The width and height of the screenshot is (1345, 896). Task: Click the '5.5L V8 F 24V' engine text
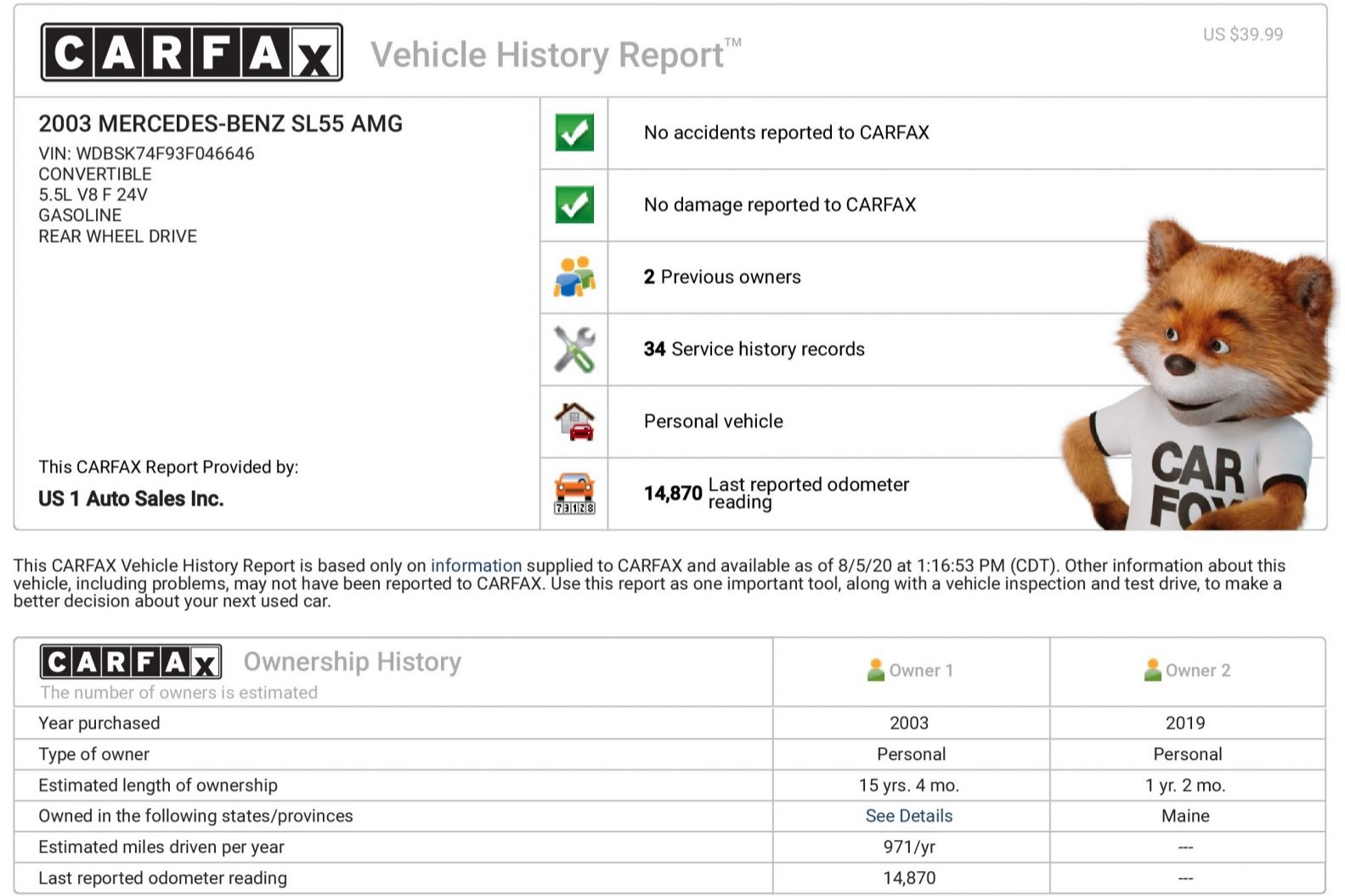(x=93, y=194)
